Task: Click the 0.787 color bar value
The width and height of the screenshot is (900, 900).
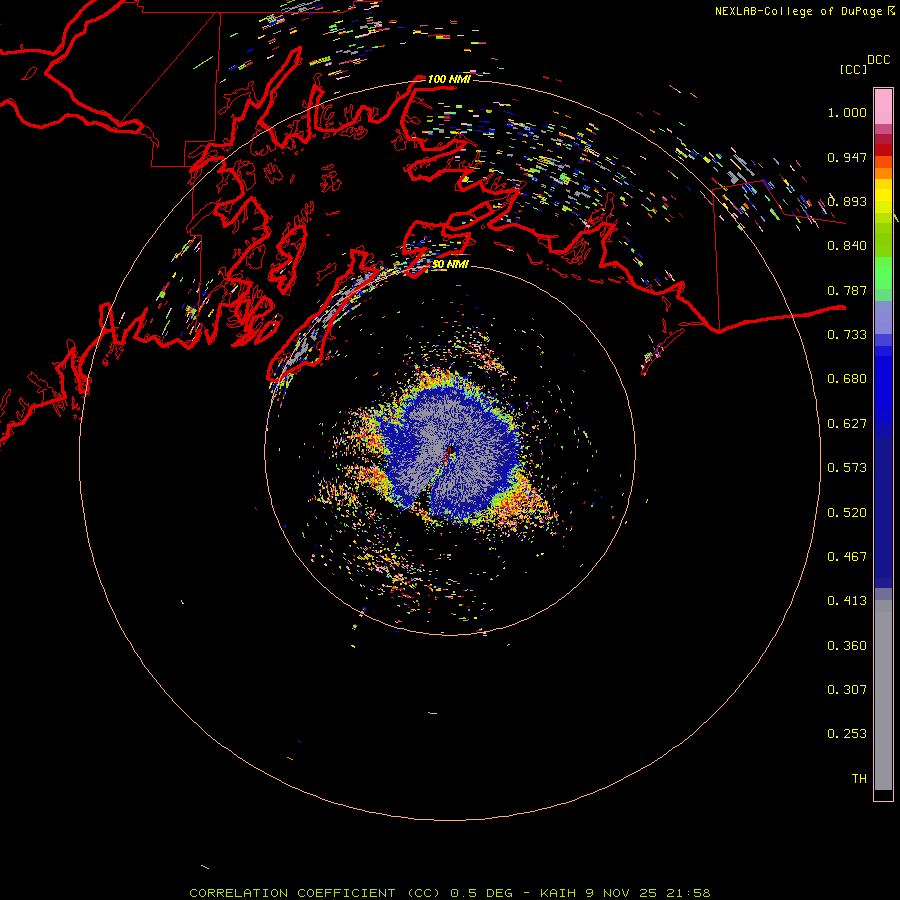Action: (x=847, y=290)
